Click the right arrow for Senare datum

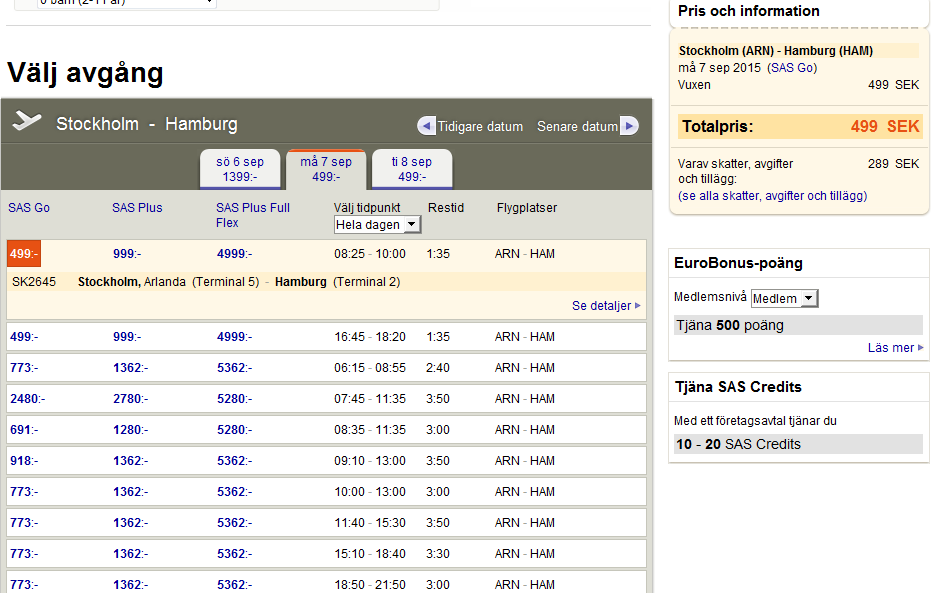coord(629,126)
